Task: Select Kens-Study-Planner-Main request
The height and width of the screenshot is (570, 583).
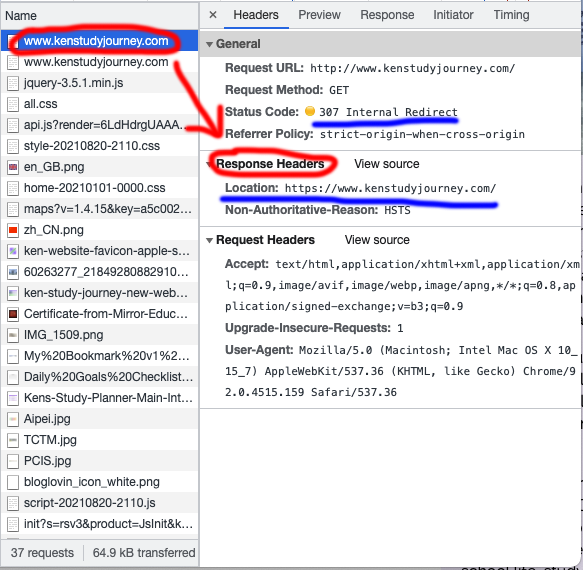Action: pyautogui.click(x=99, y=398)
